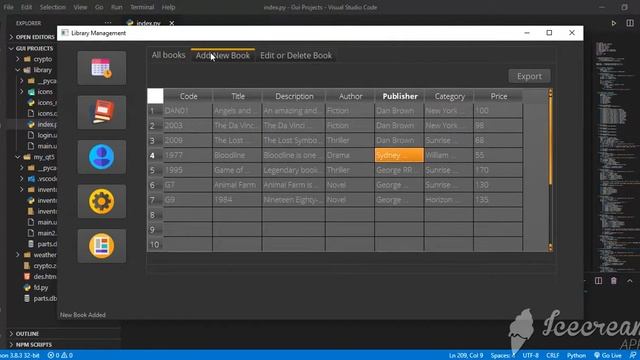Click the terminal panel maximize chevron
Image resolution: width=640 pixels, height=360 pixels.
coord(629,281)
